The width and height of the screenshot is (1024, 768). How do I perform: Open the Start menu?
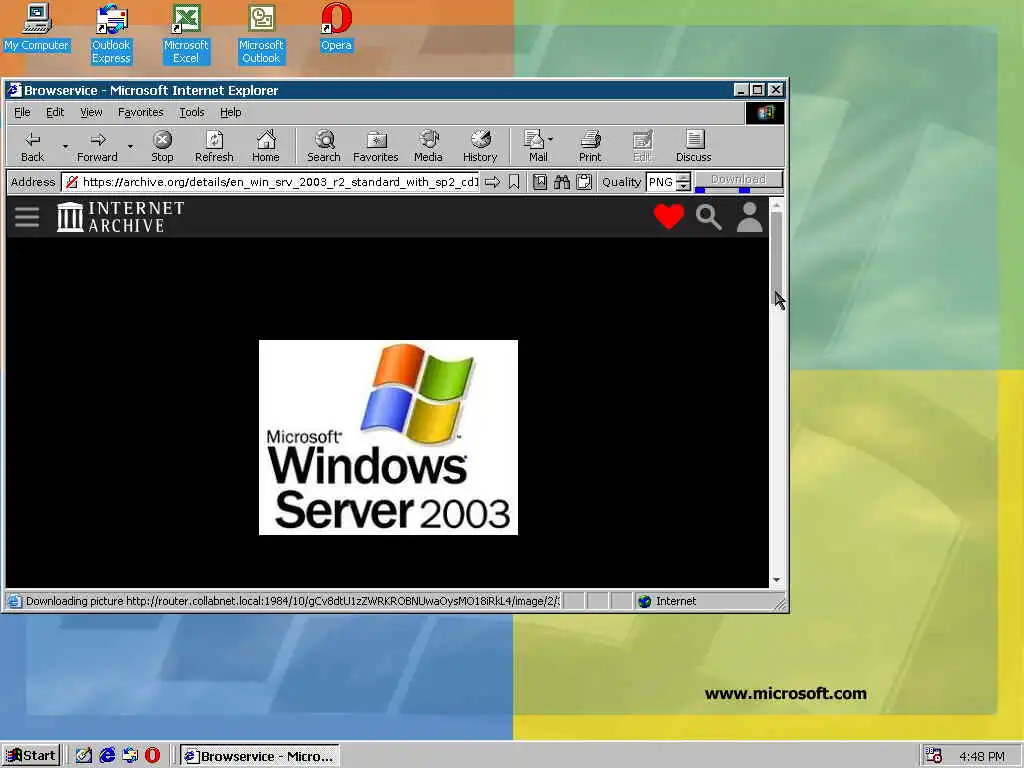tap(31, 756)
